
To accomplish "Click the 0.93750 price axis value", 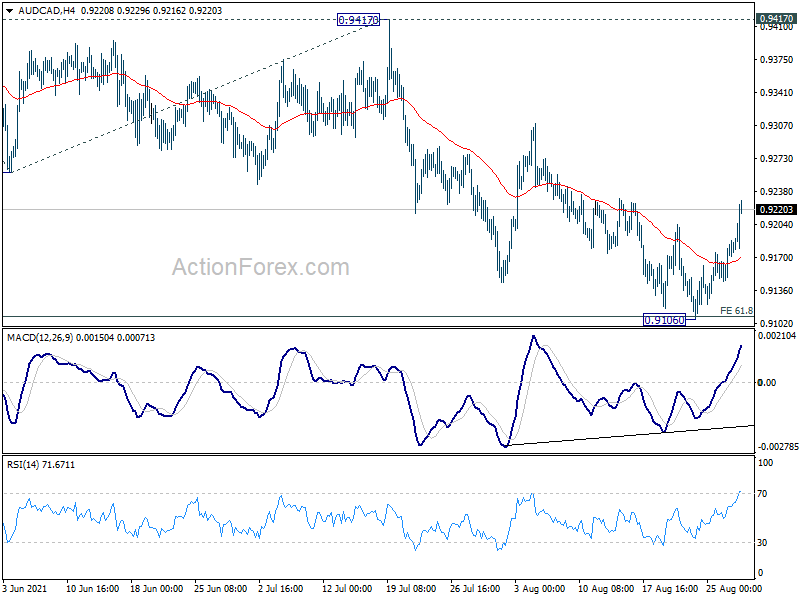I will (x=777, y=60).
